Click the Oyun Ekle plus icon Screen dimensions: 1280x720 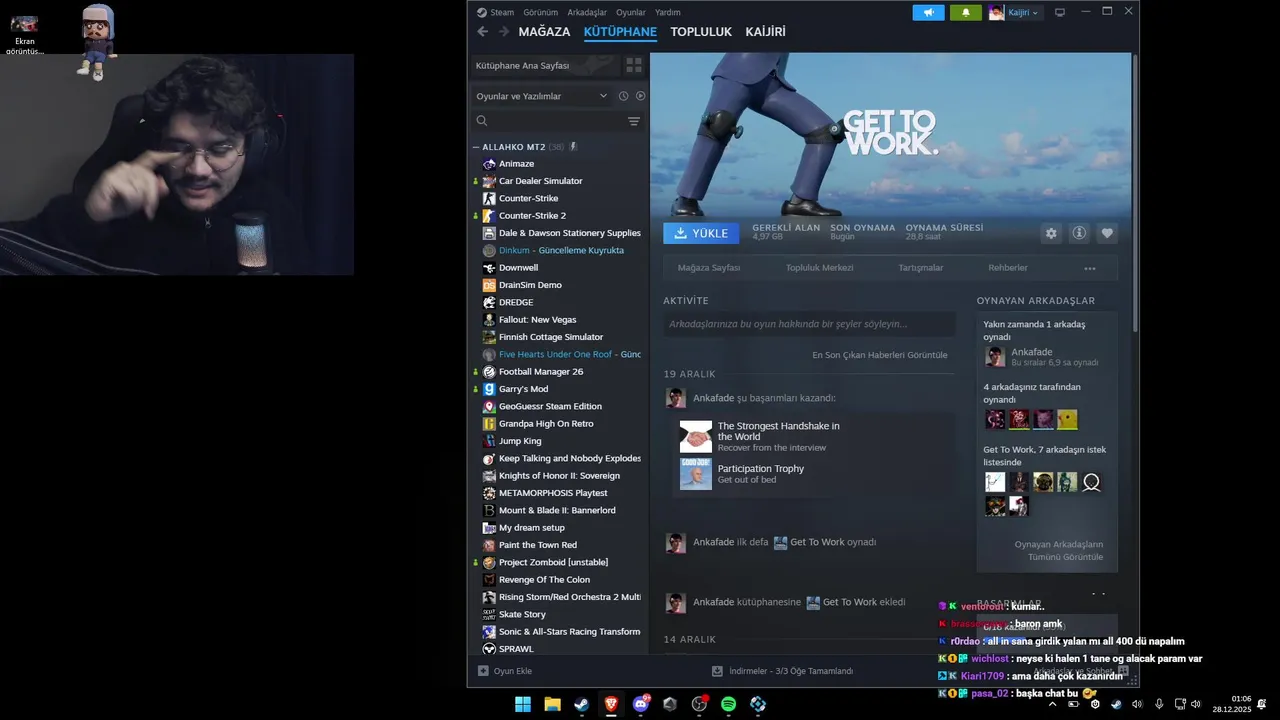(483, 671)
